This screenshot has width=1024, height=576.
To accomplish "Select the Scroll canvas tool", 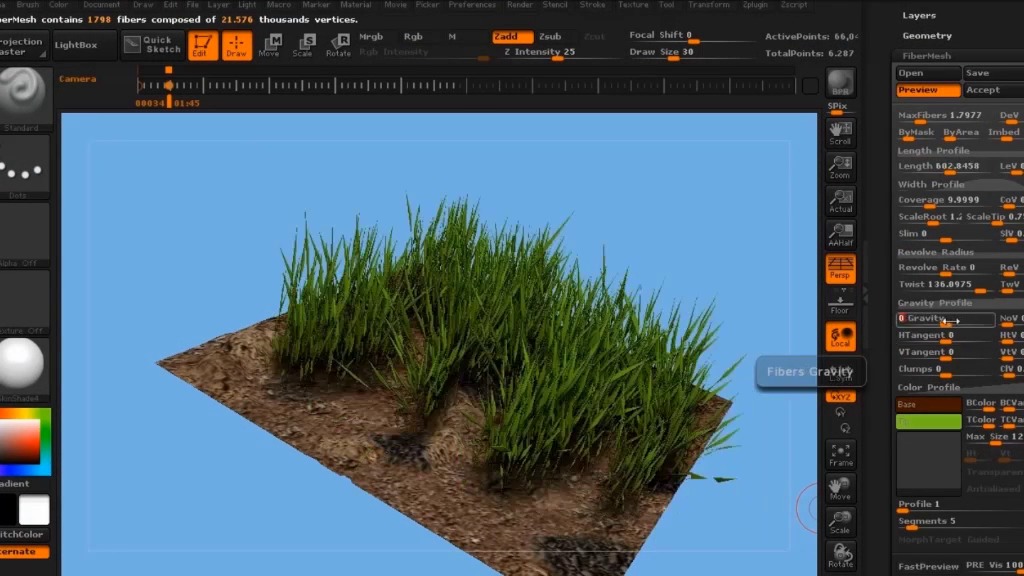I will tap(840, 131).
